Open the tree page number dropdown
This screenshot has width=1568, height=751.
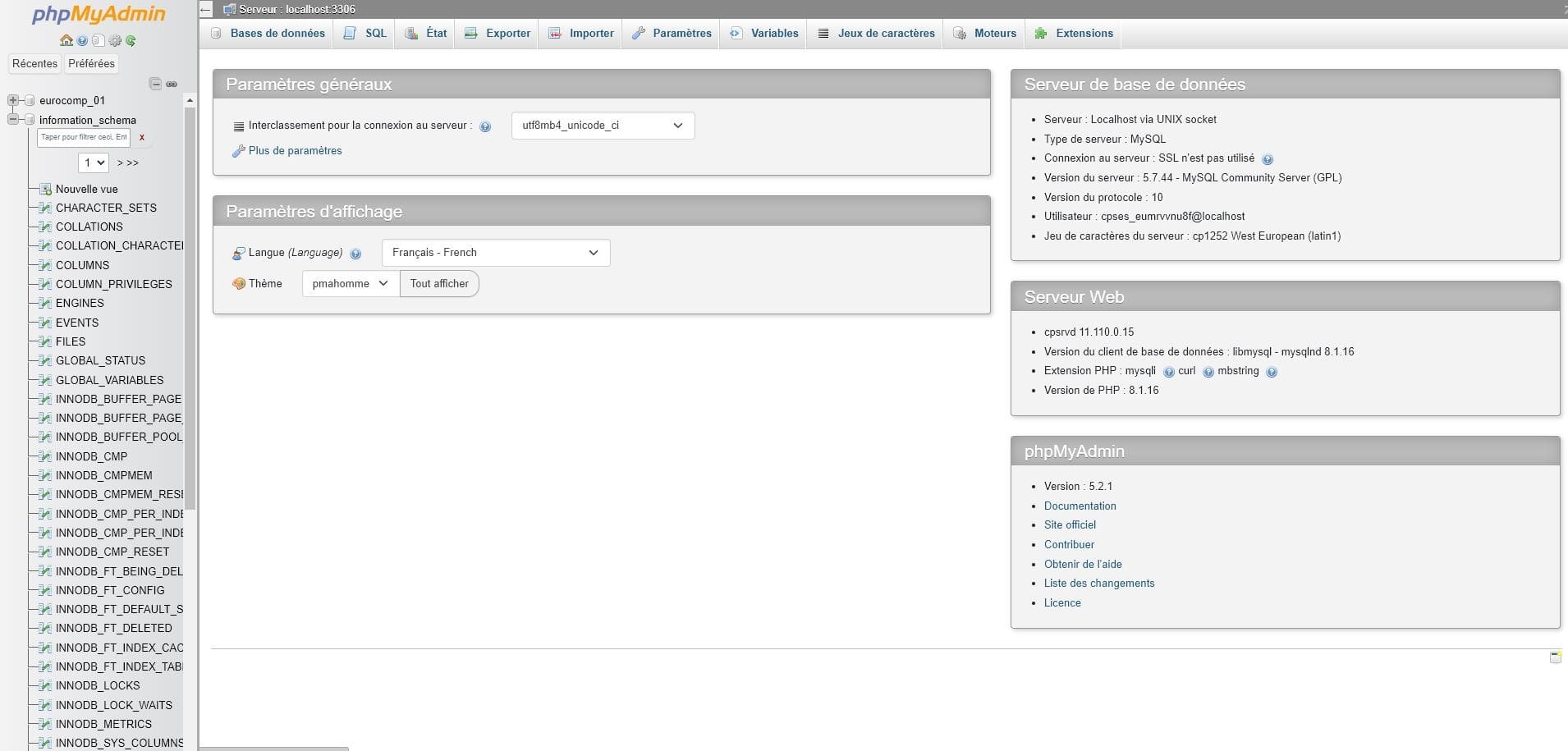click(x=94, y=163)
